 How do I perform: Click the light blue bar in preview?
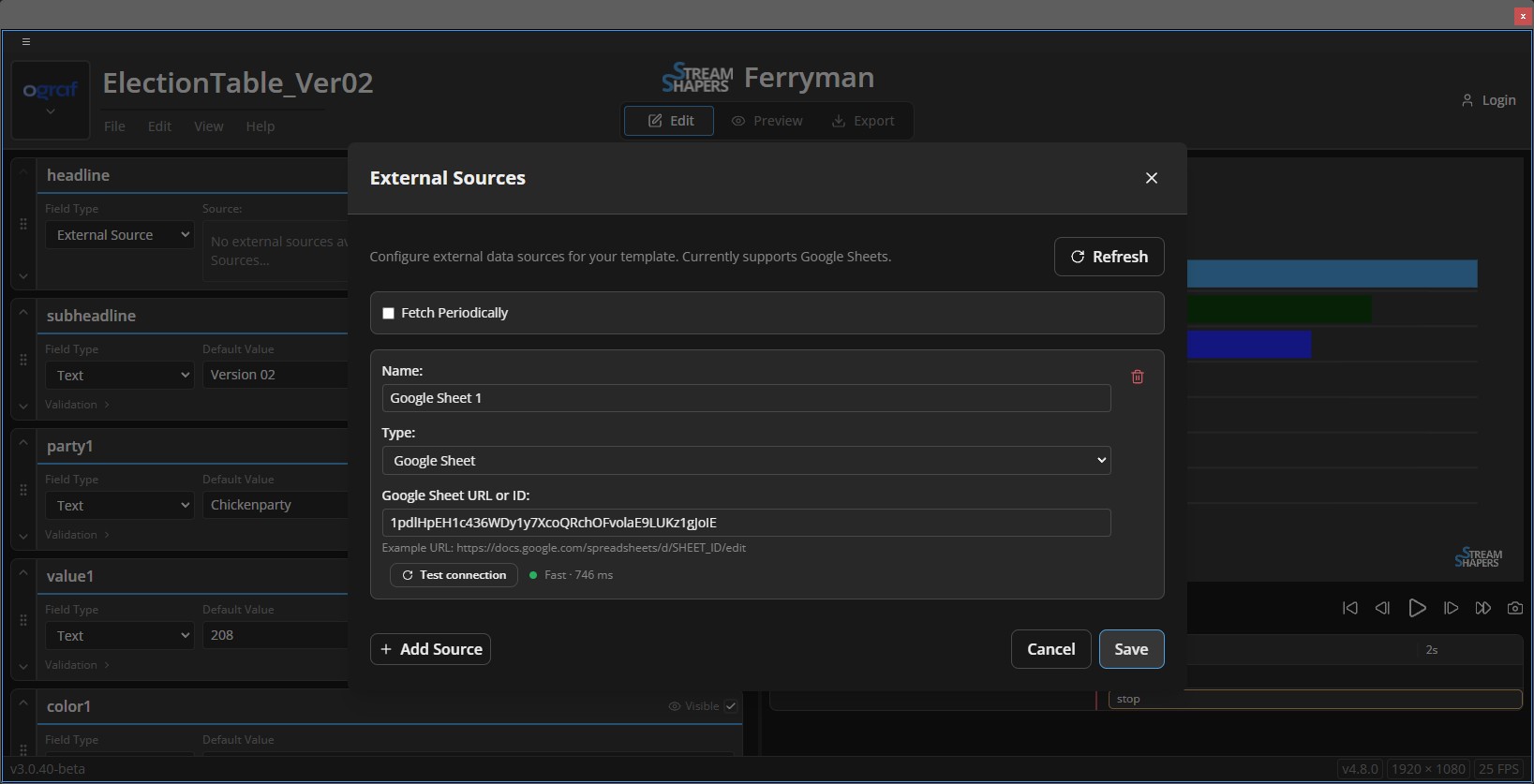pyautogui.click(x=1332, y=274)
